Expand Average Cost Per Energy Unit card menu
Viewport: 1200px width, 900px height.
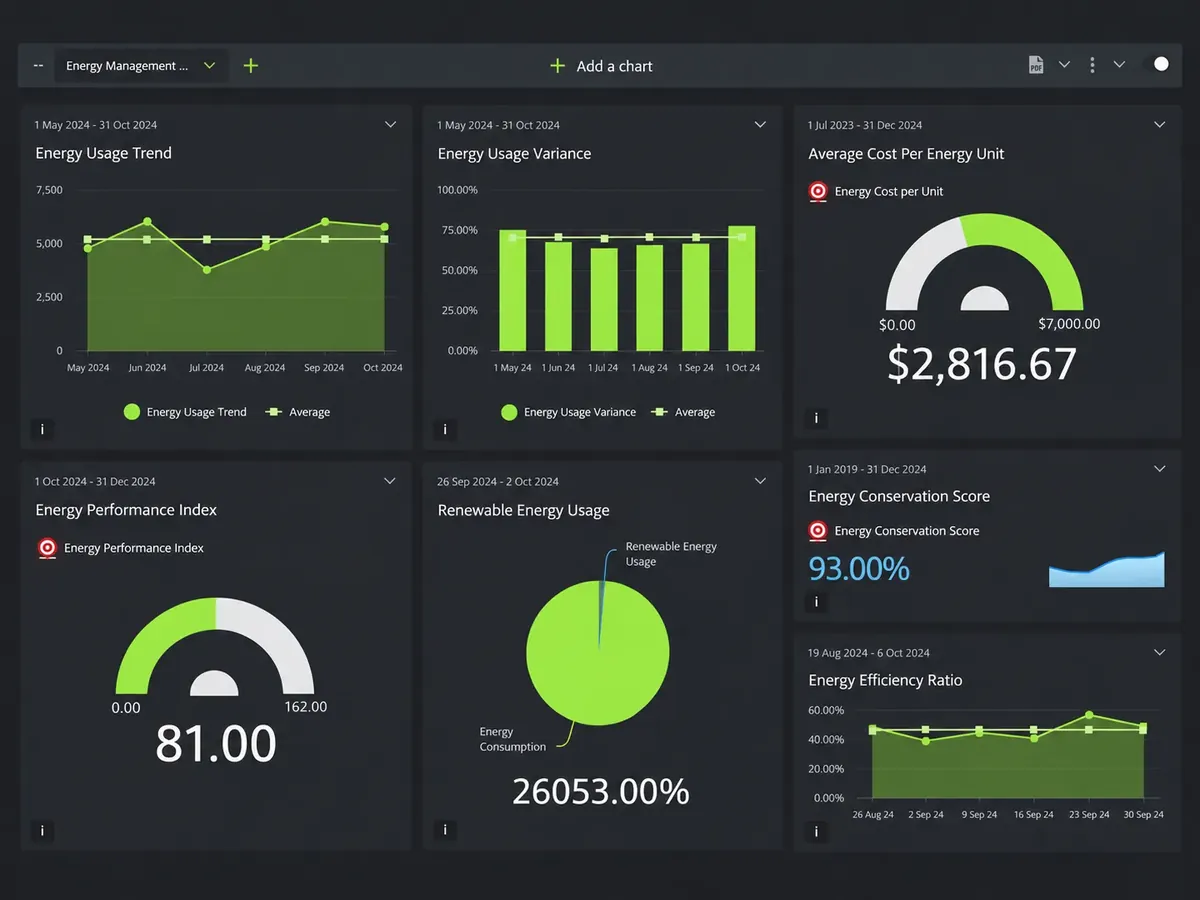point(1160,125)
